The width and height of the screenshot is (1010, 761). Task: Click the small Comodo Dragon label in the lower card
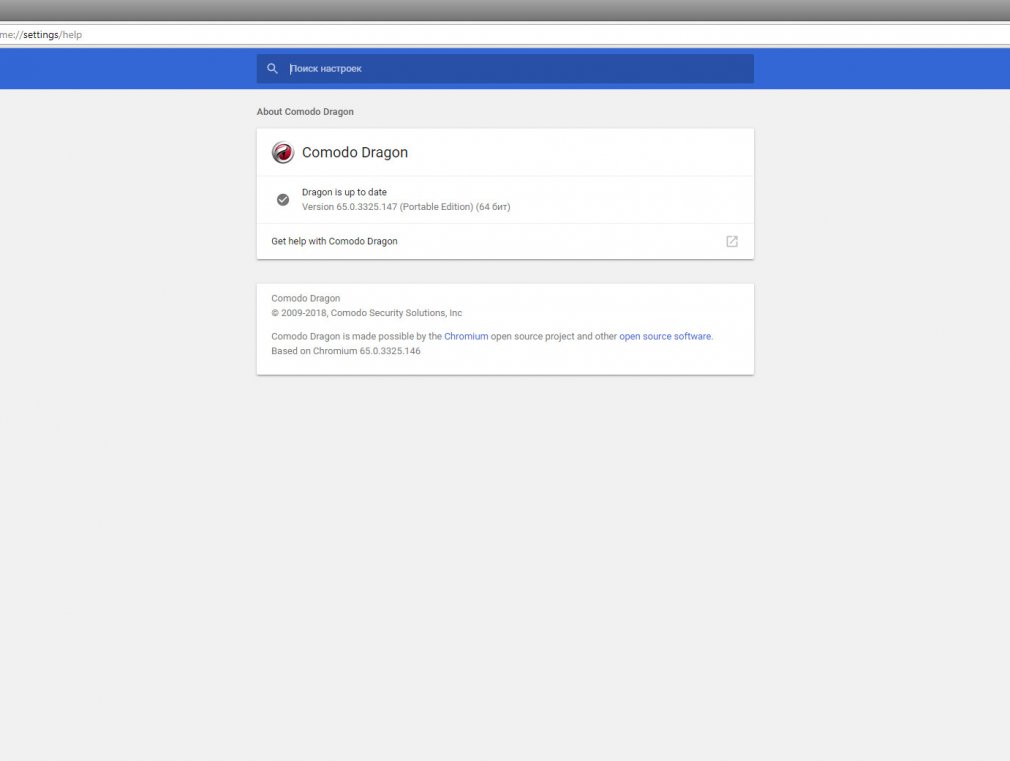point(305,298)
